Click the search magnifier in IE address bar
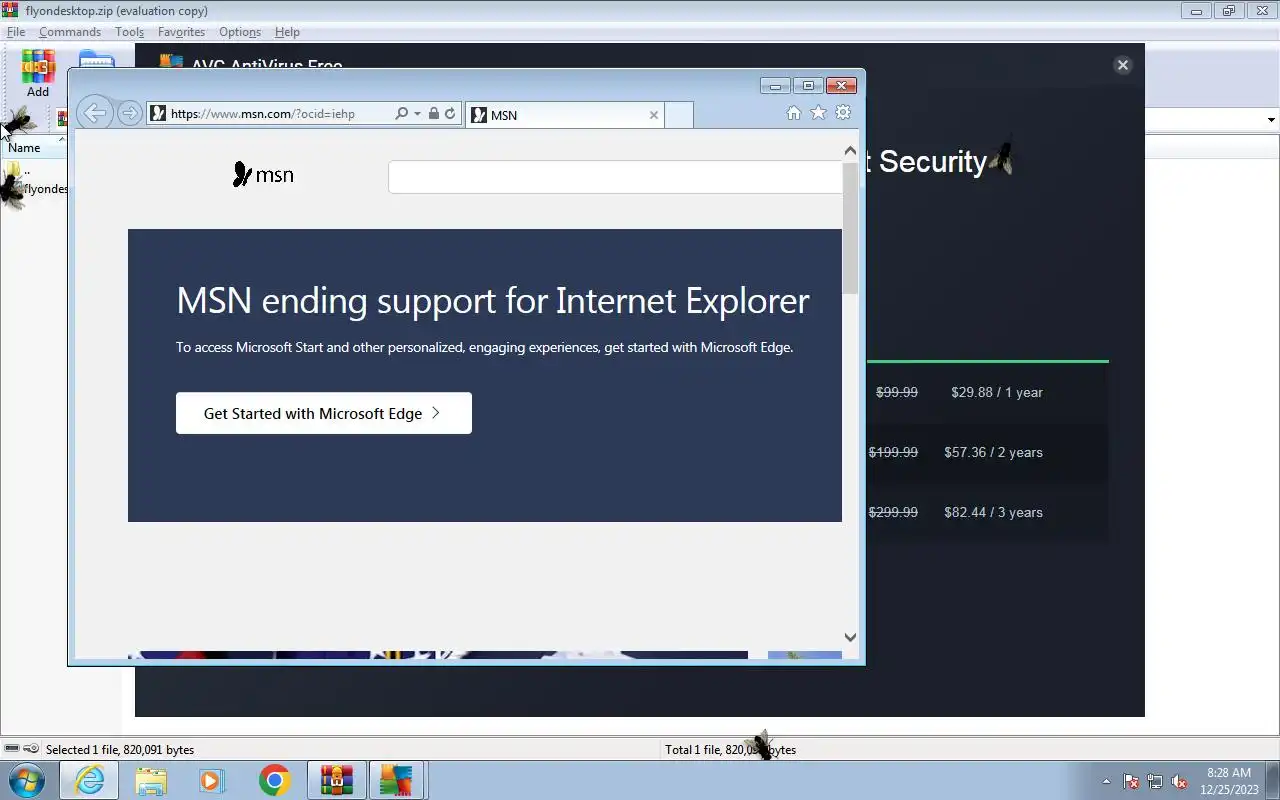 pyautogui.click(x=401, y=114)
